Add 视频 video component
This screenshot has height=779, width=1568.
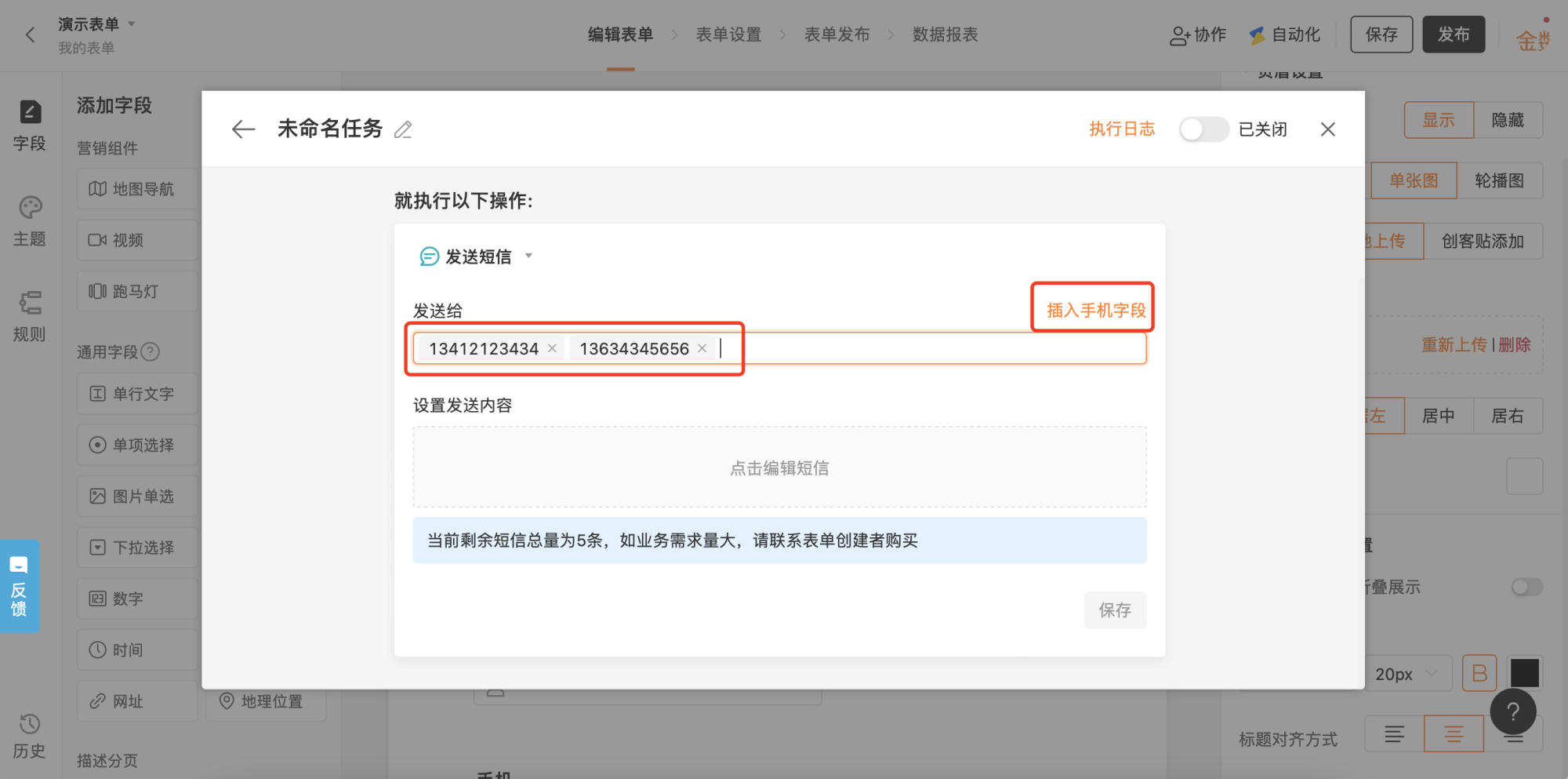(137, 240)
